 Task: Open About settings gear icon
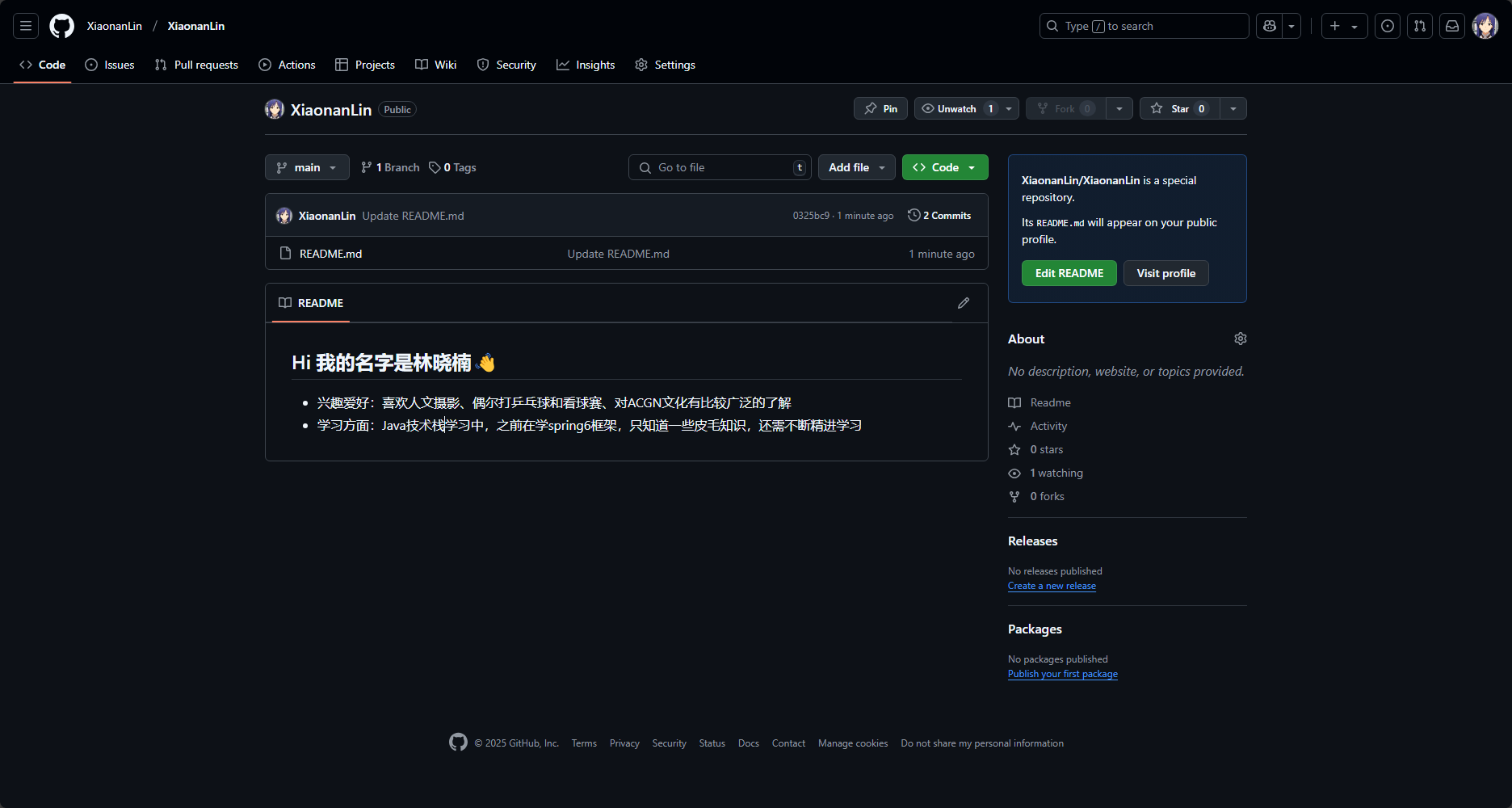(x=1241, y=339)
